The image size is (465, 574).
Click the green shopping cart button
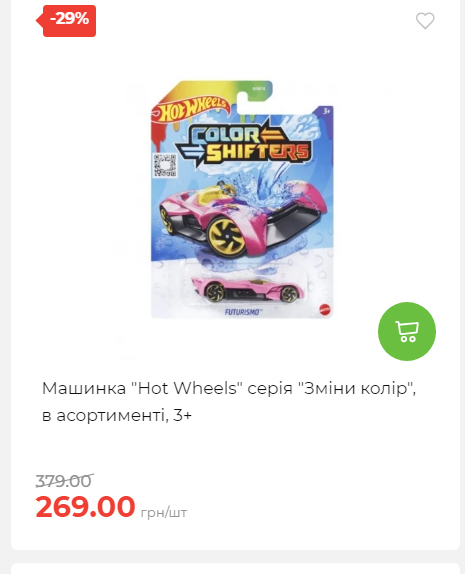407,331
